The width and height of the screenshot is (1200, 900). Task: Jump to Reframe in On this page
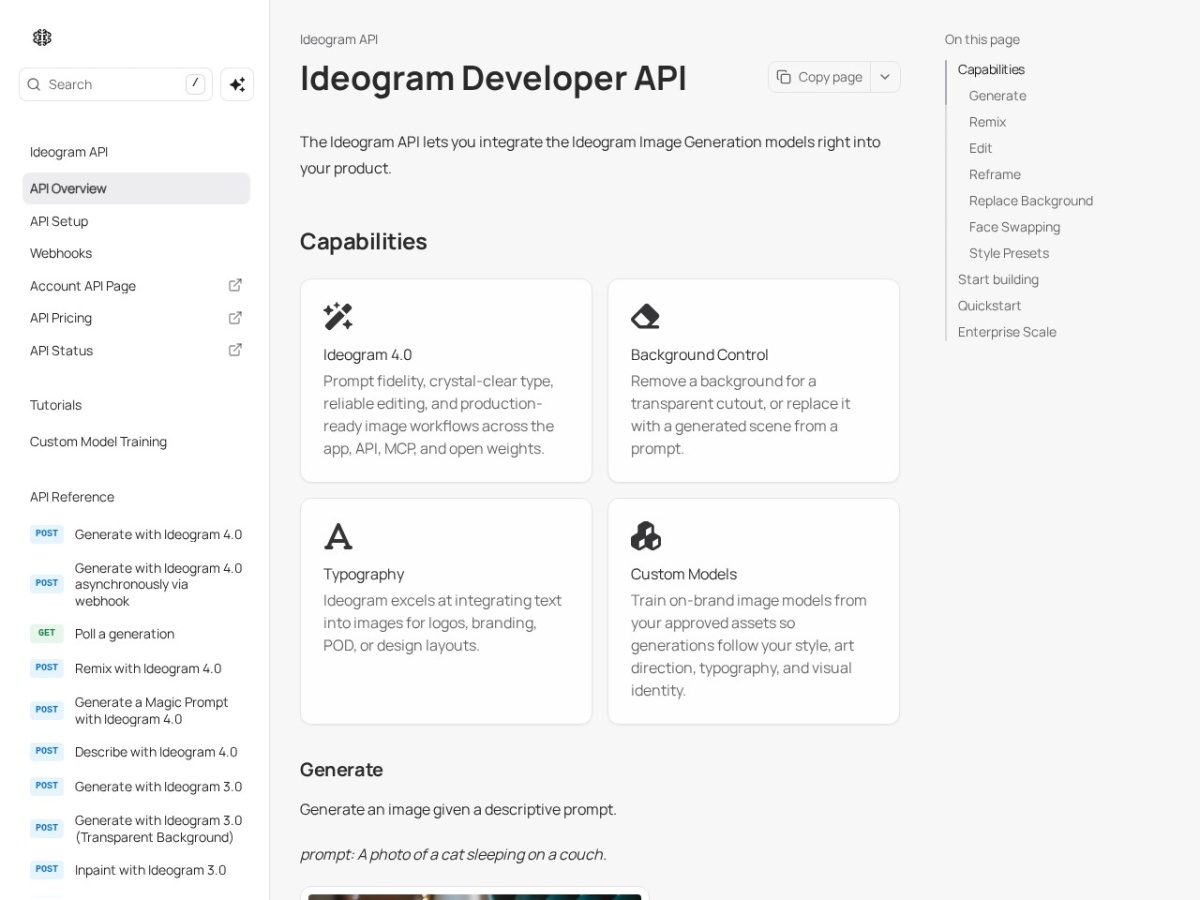pyautogui.click(x=994, y=174)
